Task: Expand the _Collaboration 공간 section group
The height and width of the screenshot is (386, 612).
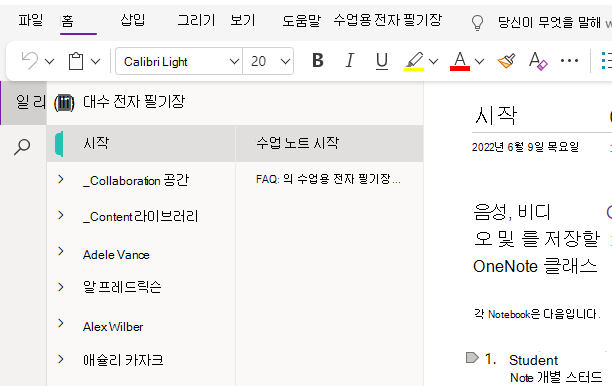Action: [61, 179]
